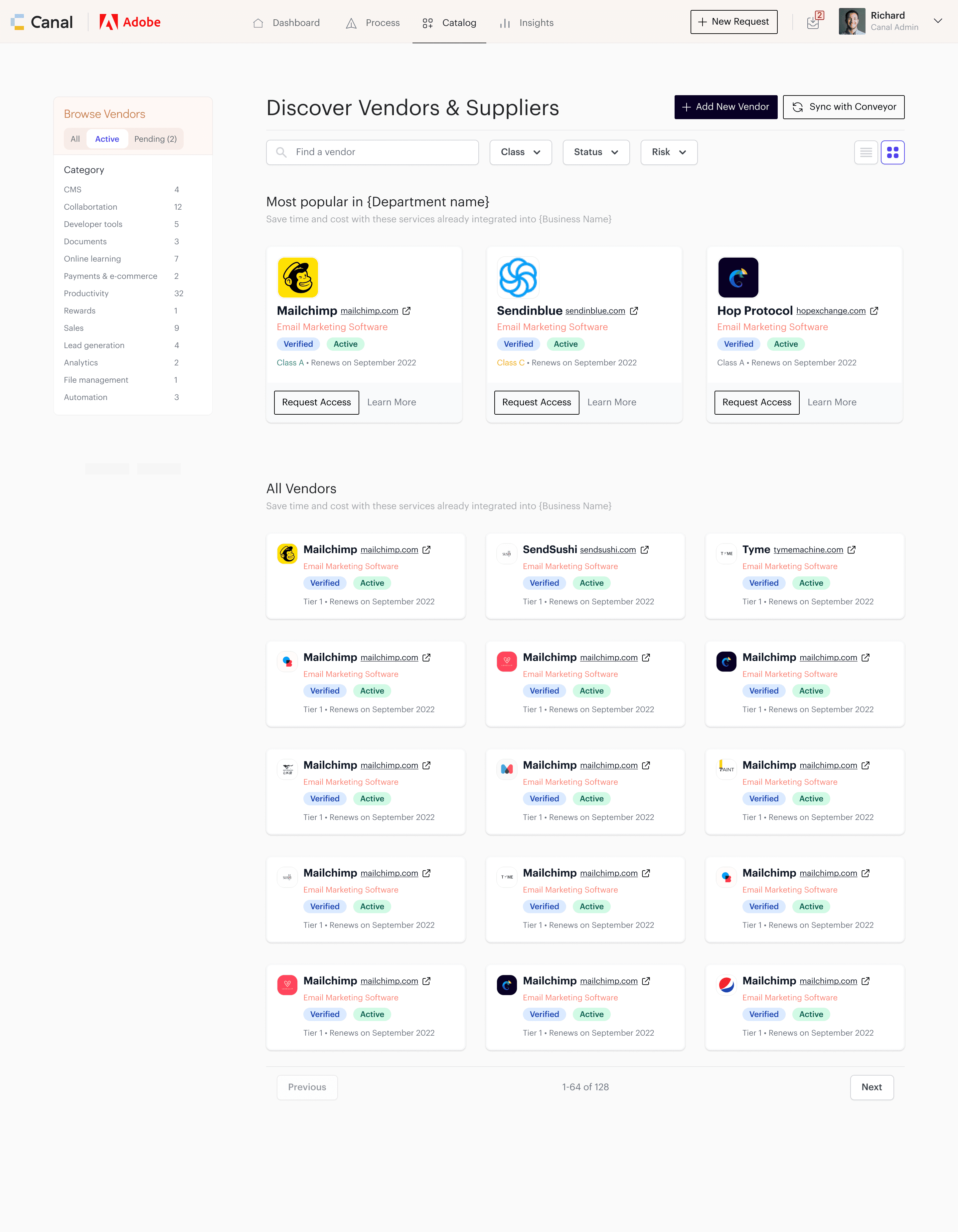Screen dimensions: 958x1232
Task: Open the Class filter dropdown
Action: tap(521, 152)
